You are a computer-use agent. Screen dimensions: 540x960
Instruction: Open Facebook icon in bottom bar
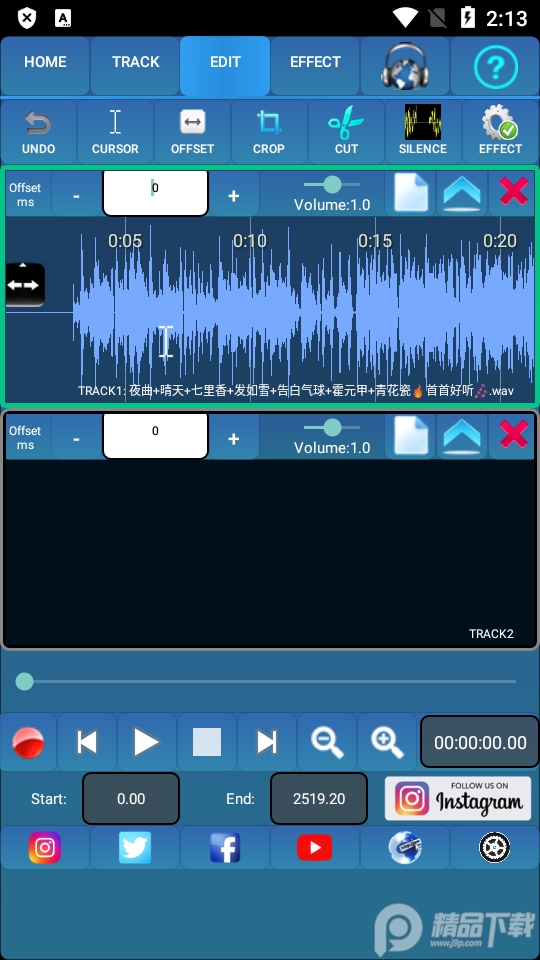click(x=225, y=847)
